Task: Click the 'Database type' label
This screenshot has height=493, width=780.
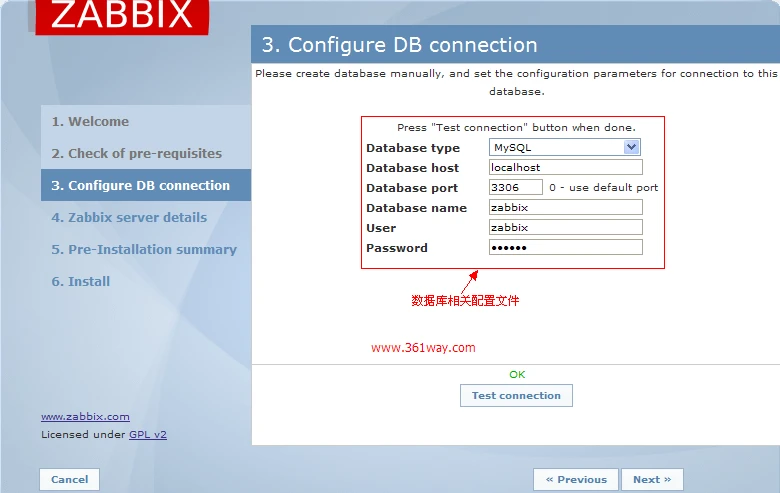Action: click(413, 148)
